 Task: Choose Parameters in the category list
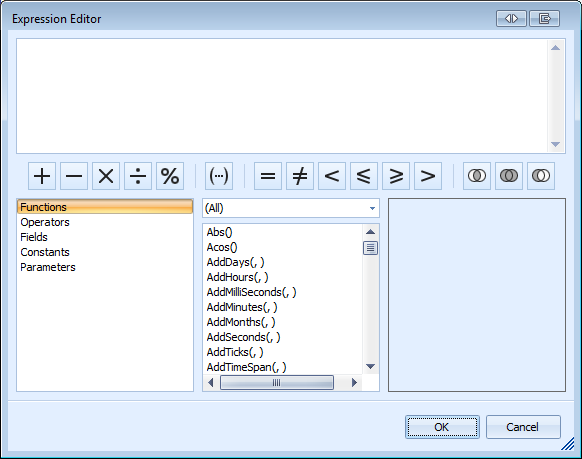coord(48,267)
